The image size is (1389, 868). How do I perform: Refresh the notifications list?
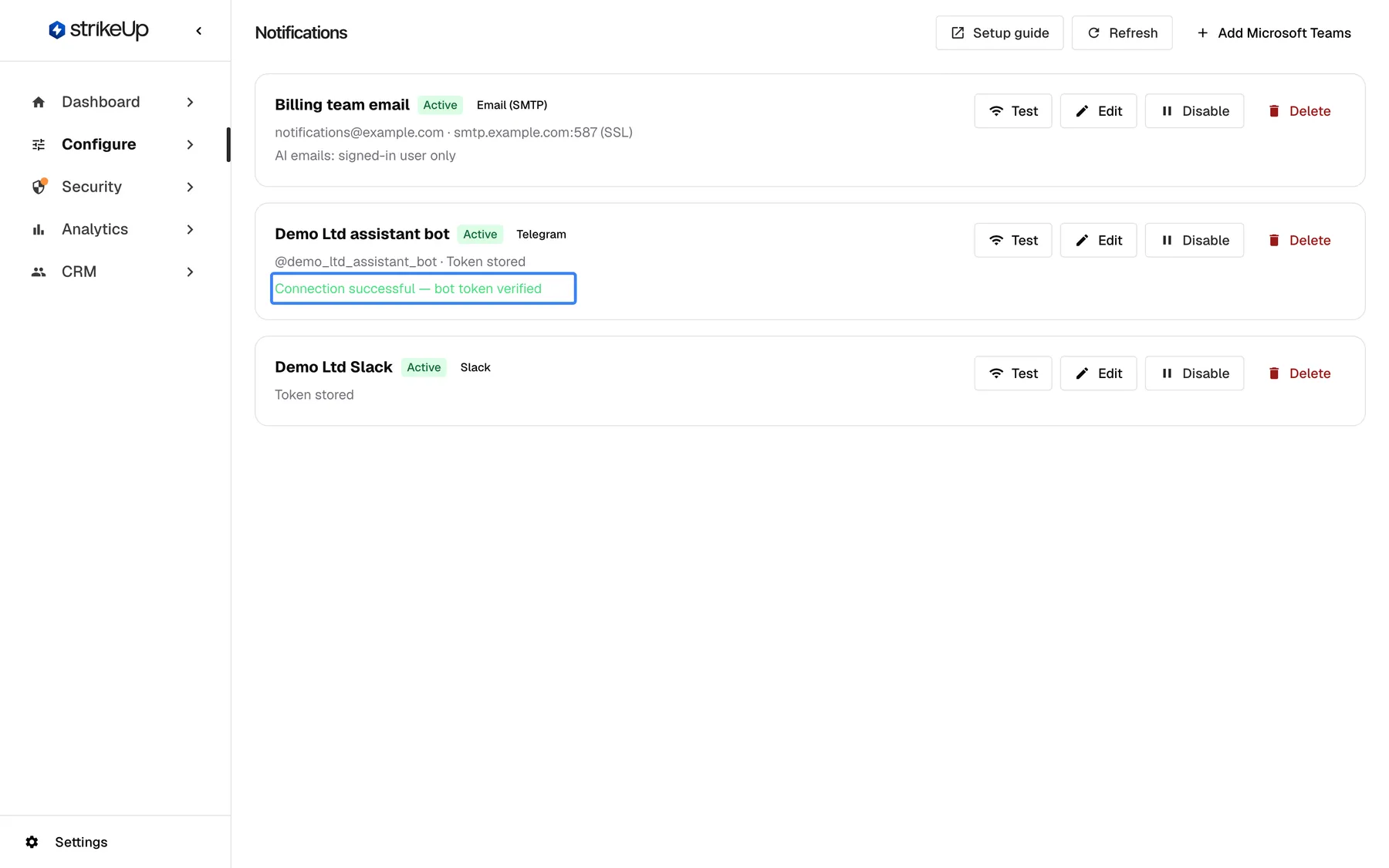pyautogui.click(x=1122, y=32)
